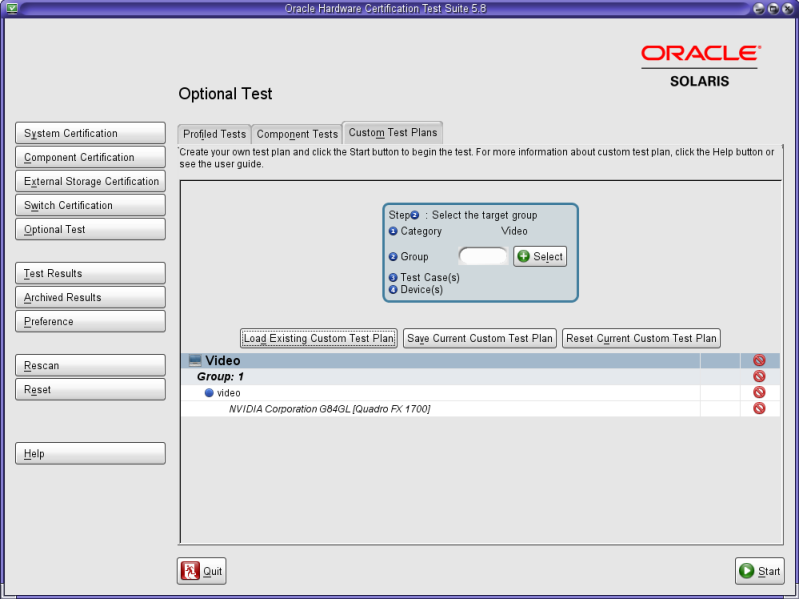
Task: Minimize the Certification Test Suite window
Action: [x=759, y=9]
